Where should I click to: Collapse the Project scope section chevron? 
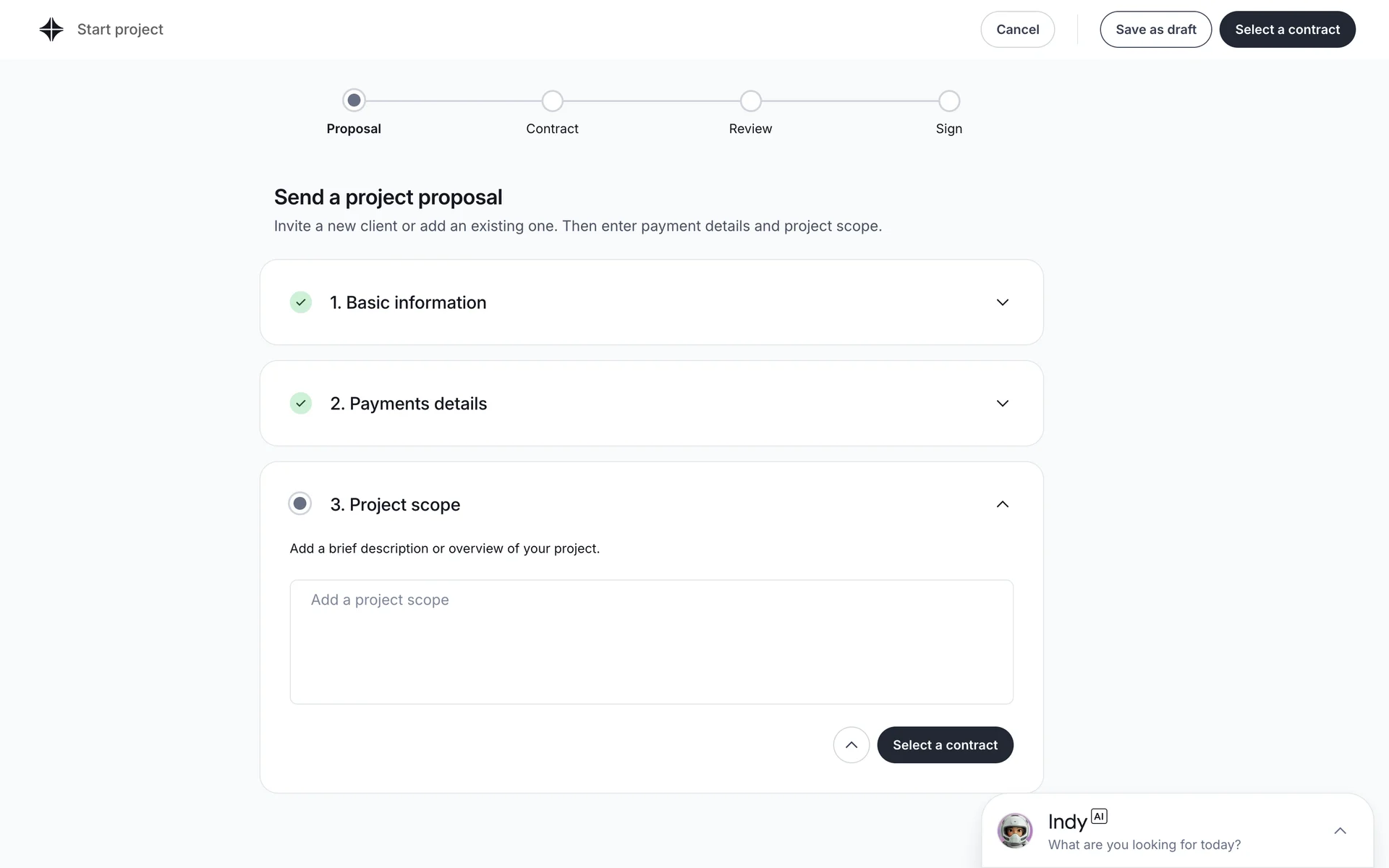point(1003,504)
